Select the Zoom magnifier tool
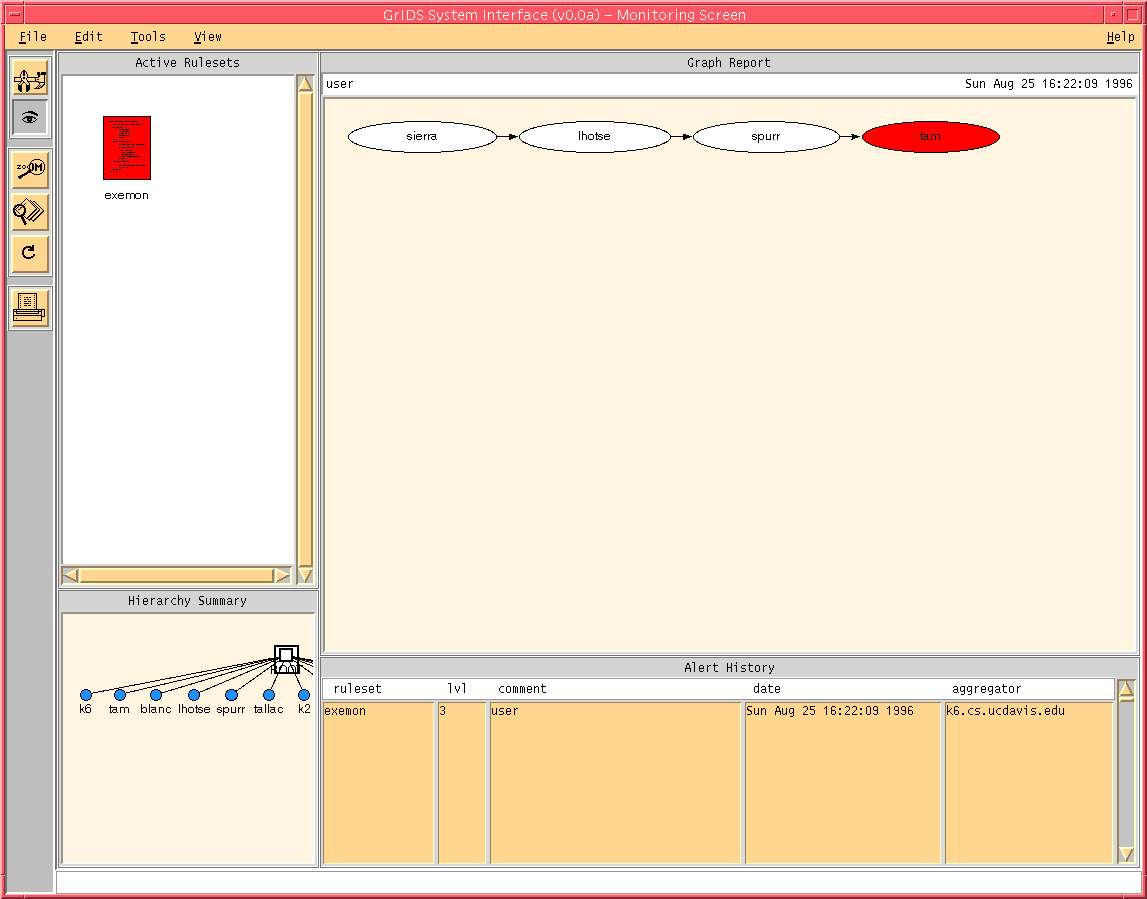This screenshot has height=899, width=1147. 30,170
